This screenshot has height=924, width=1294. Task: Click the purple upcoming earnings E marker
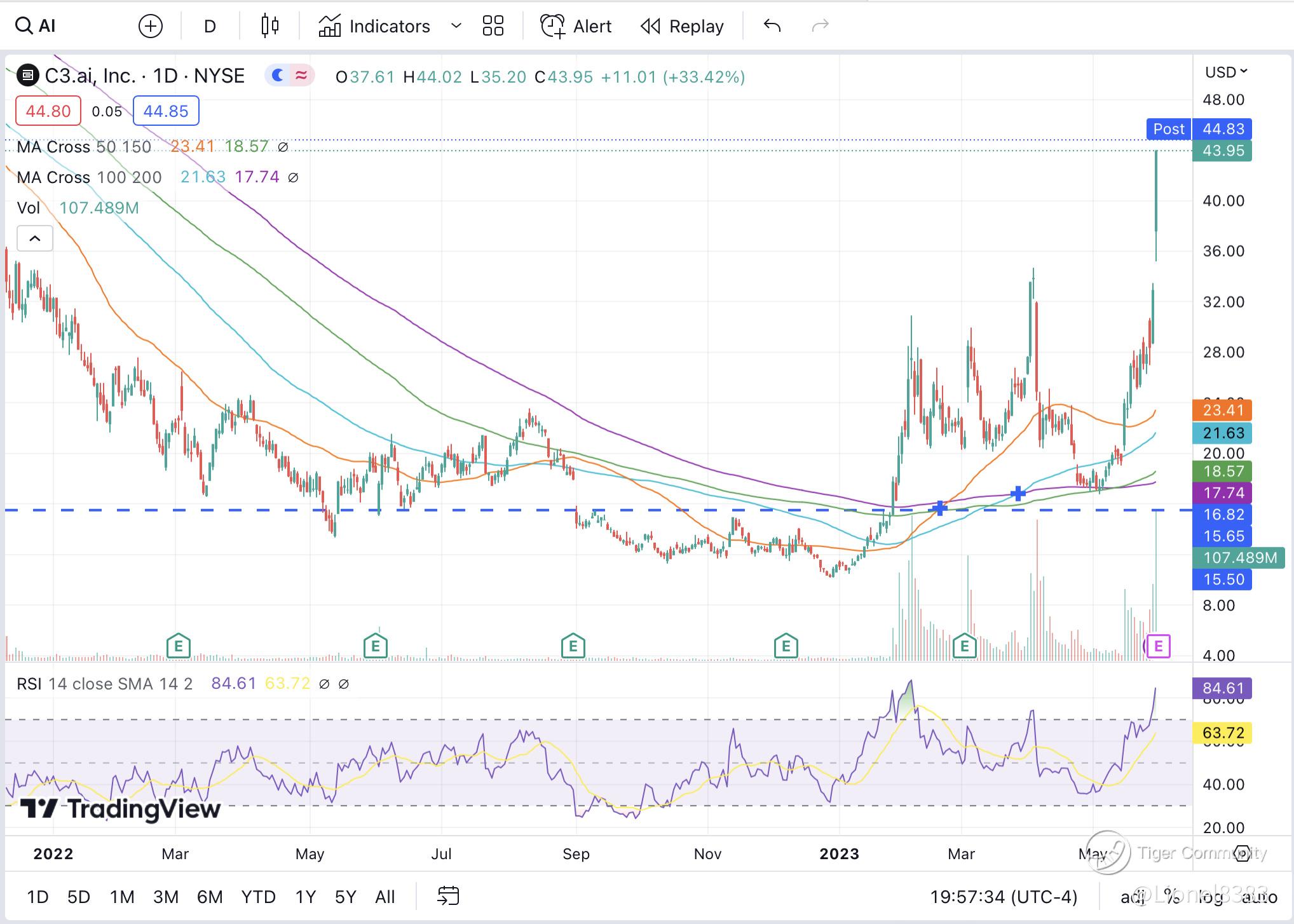1158,646
